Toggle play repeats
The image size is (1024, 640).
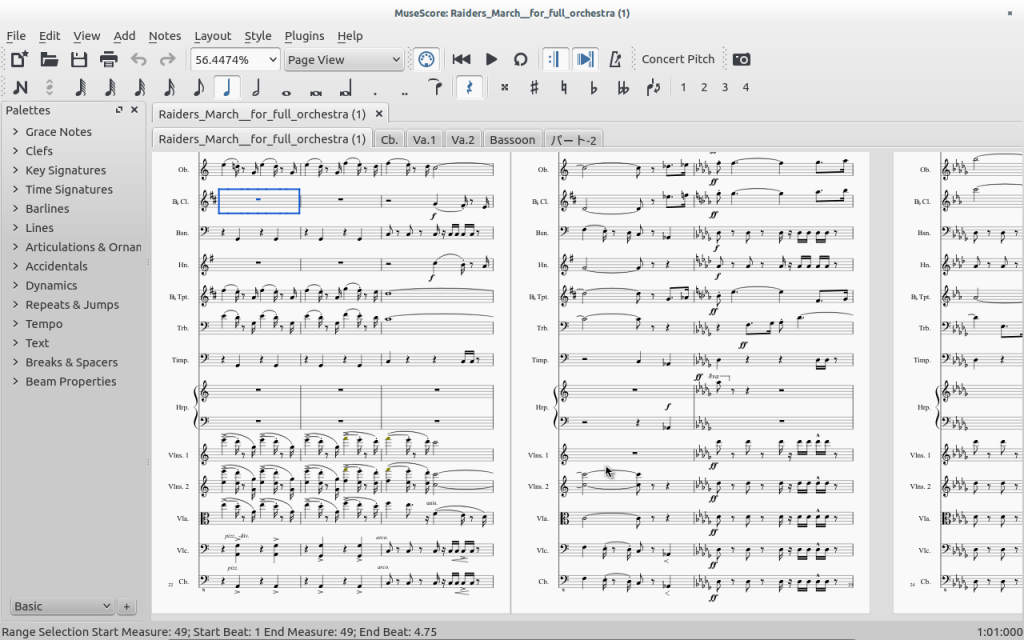554,59
